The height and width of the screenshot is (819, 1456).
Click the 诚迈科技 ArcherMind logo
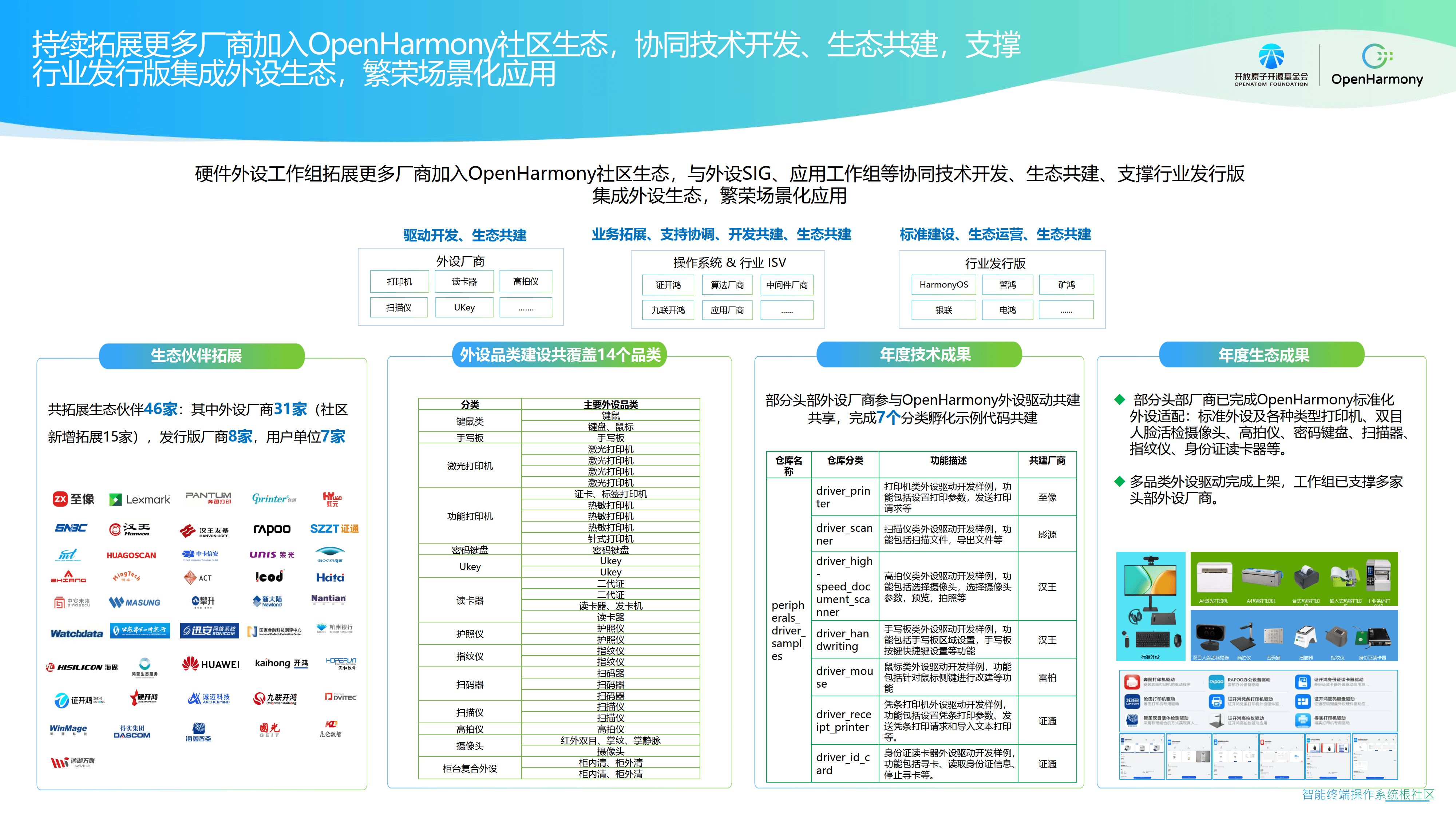[209, 699]
